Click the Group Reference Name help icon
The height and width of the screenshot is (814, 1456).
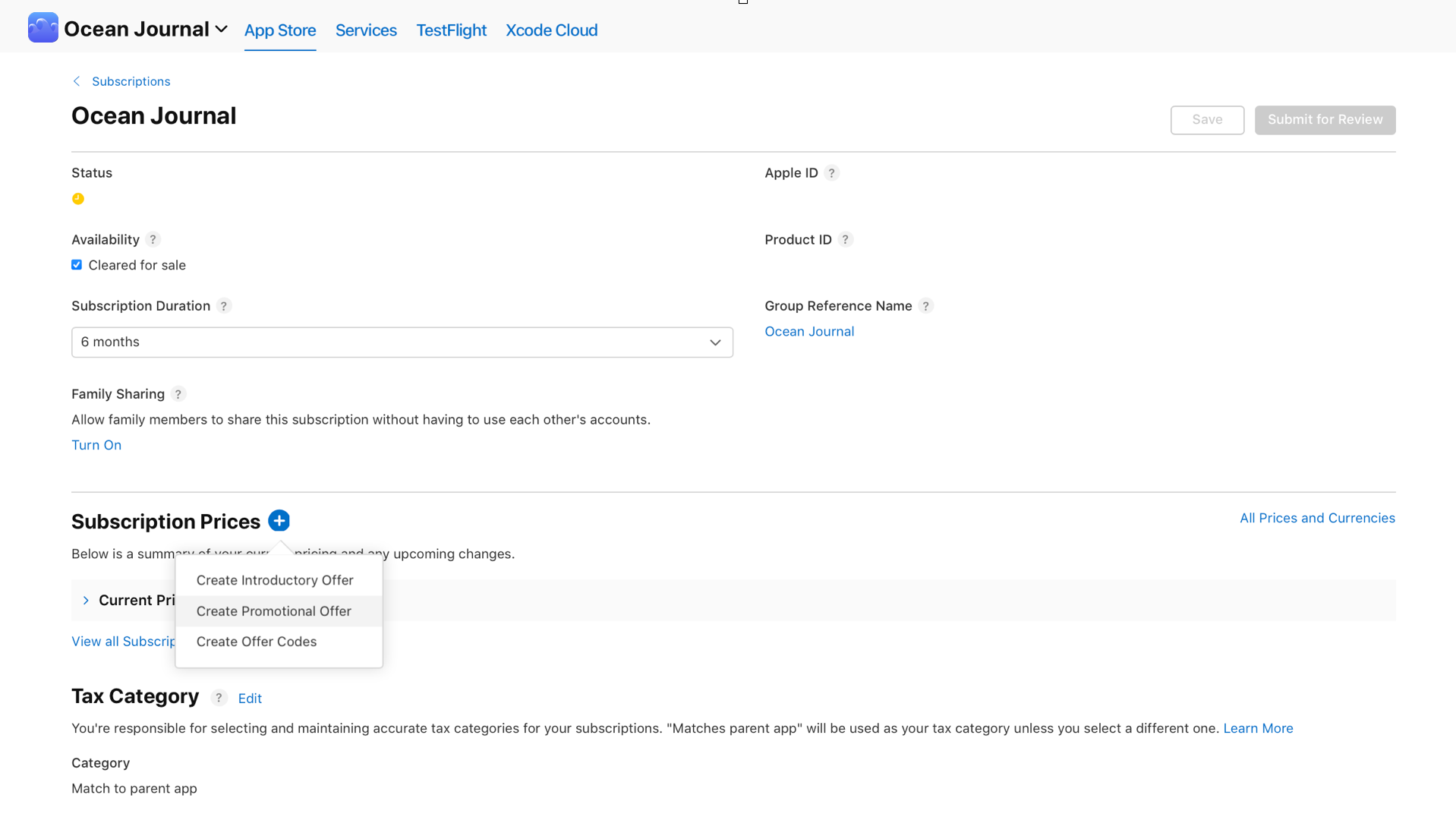click(x=926, y=306)
